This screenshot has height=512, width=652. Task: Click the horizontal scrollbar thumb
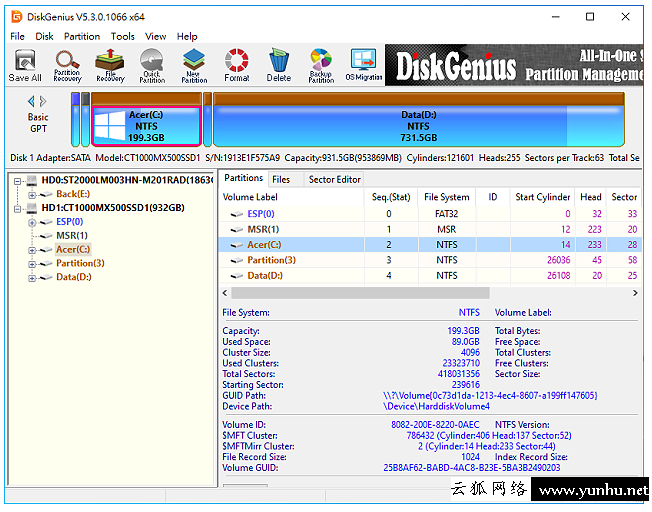tap(360, 293)
